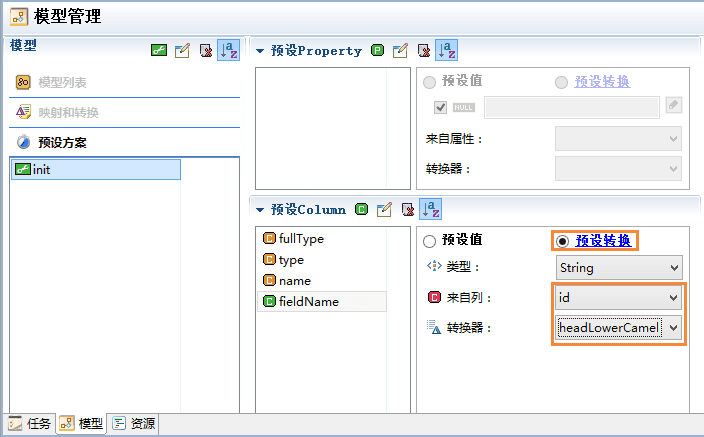
Task: Open Property section 转换器 dropdown
Action: [x=618, y=168]
